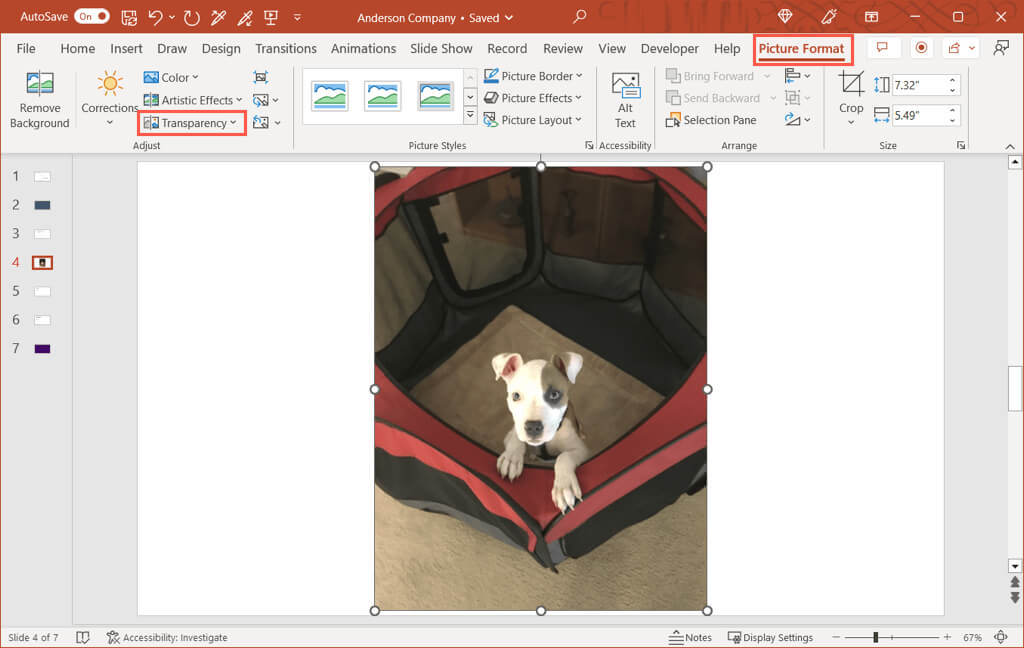
Task: Open the Corrections brightness tool
Action: coord(110,85)
